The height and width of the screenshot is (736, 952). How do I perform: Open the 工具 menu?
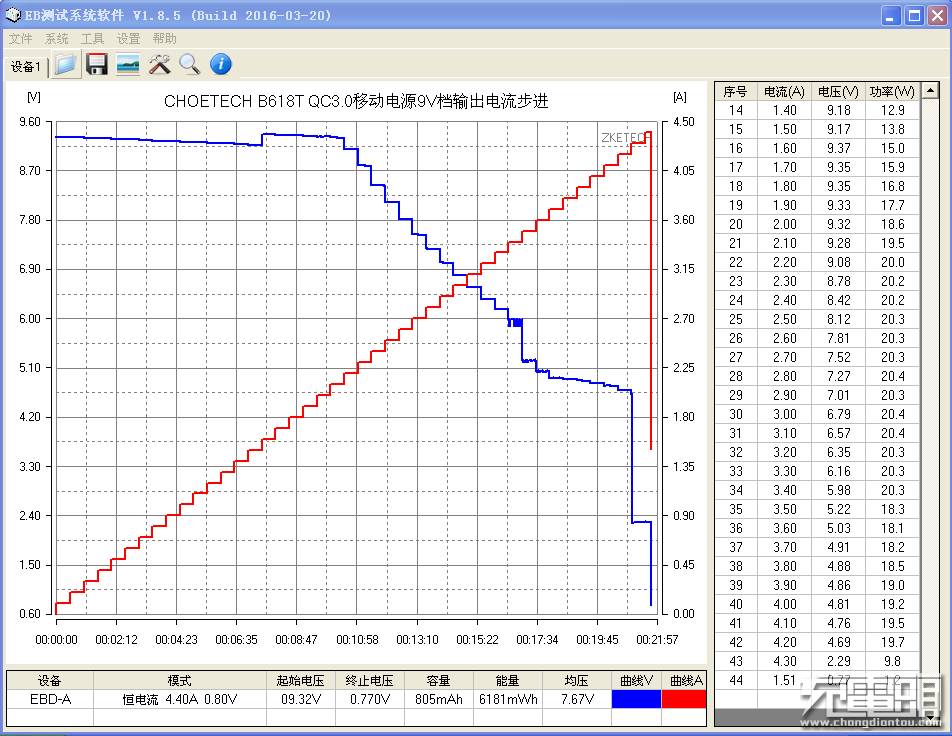coord(92,39)
